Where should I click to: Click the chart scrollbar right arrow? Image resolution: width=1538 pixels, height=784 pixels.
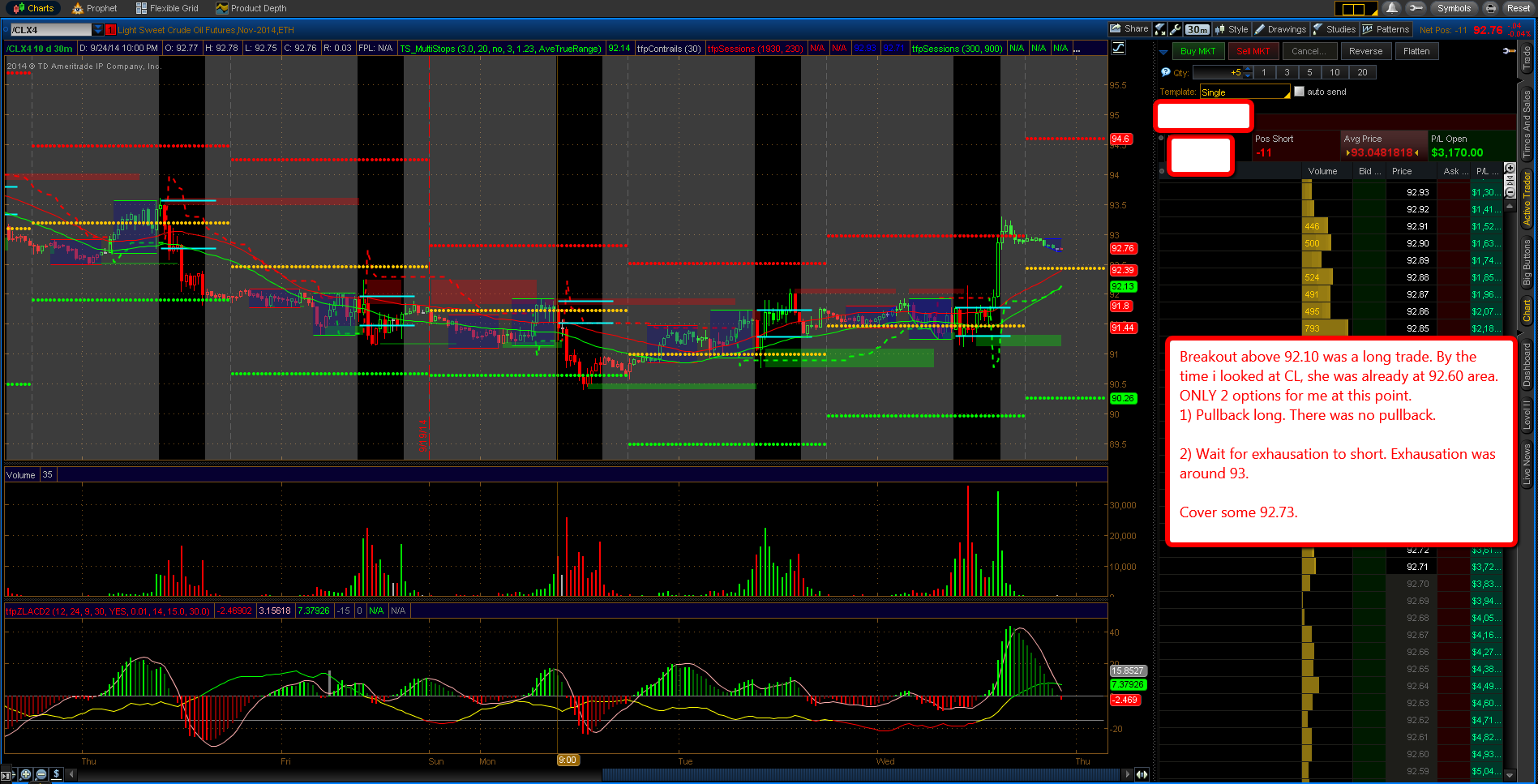point(1127,774)
